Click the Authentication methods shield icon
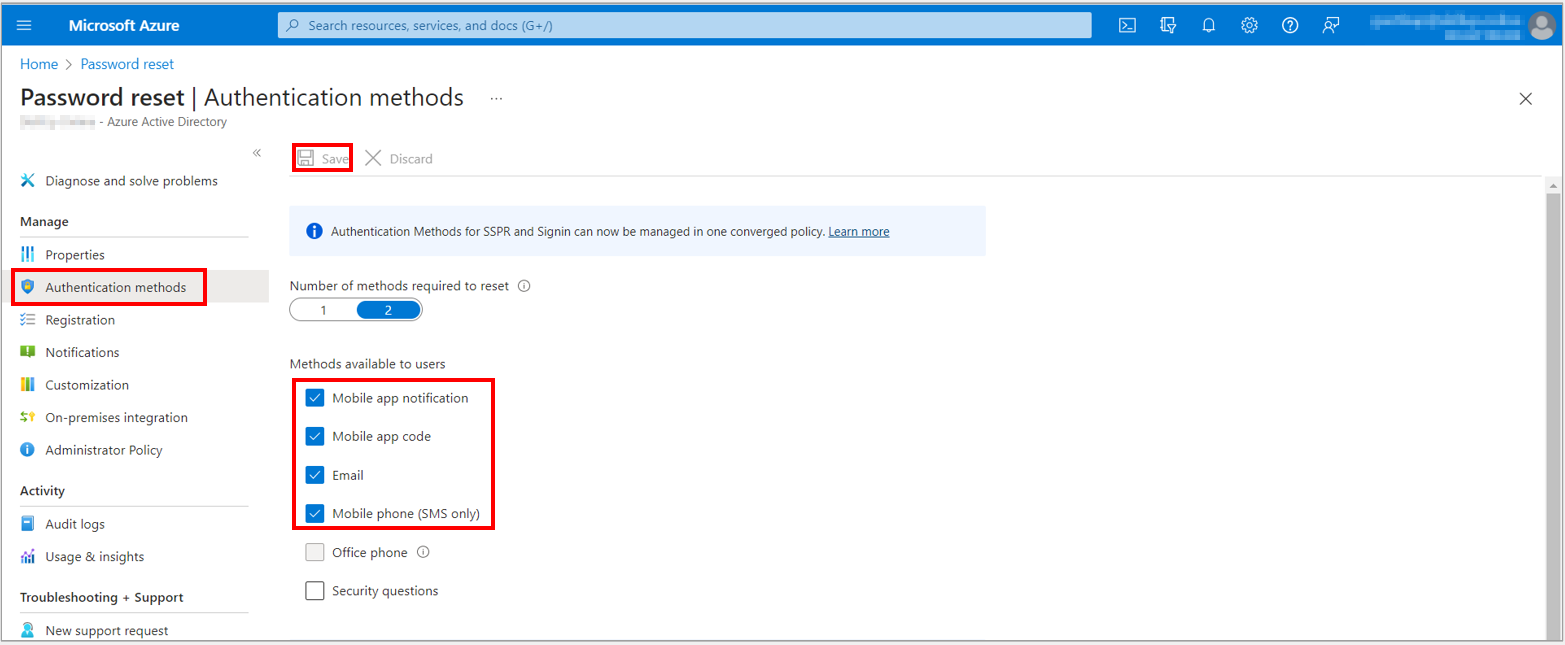The width and height of the screenshot is (1565, 645). 28,287
